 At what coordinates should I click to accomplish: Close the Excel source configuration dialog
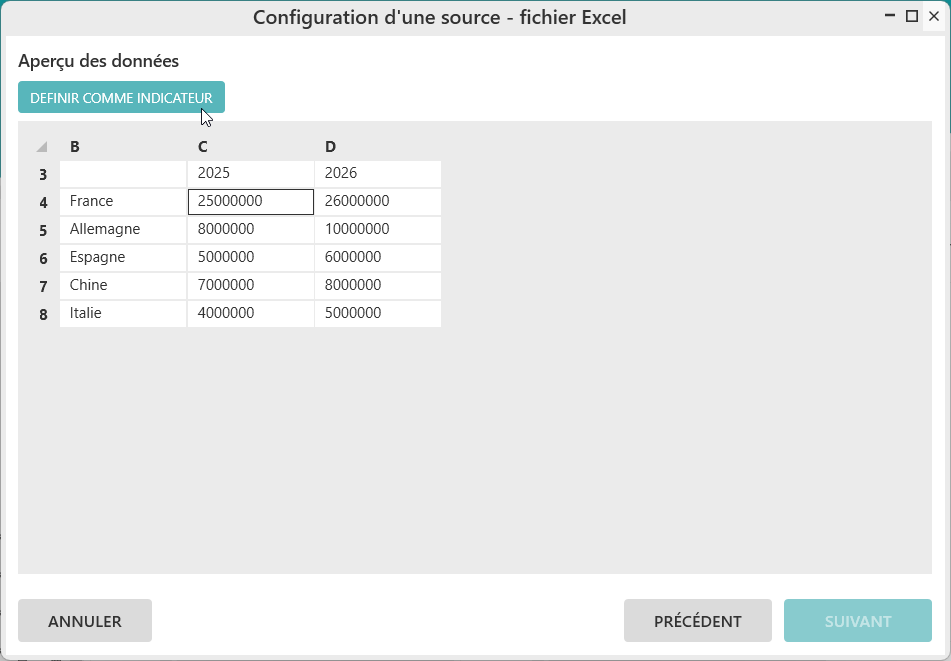933,16
